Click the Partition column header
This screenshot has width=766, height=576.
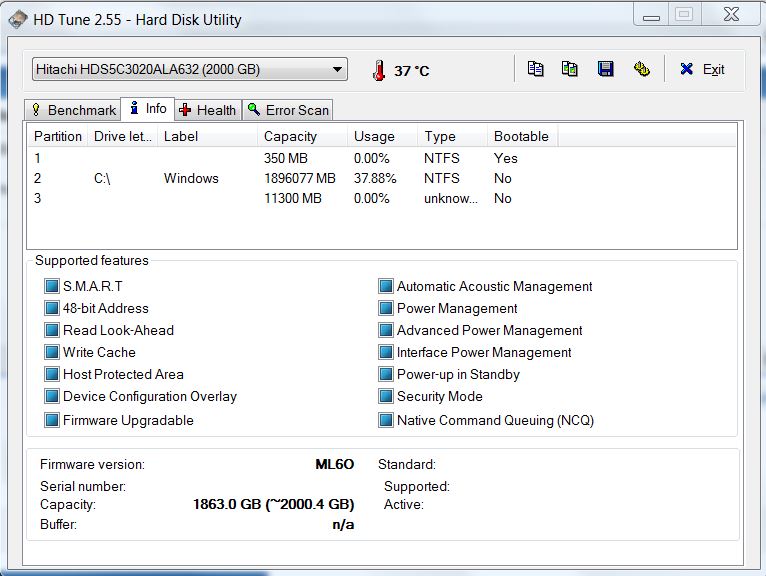pos(58,136)
